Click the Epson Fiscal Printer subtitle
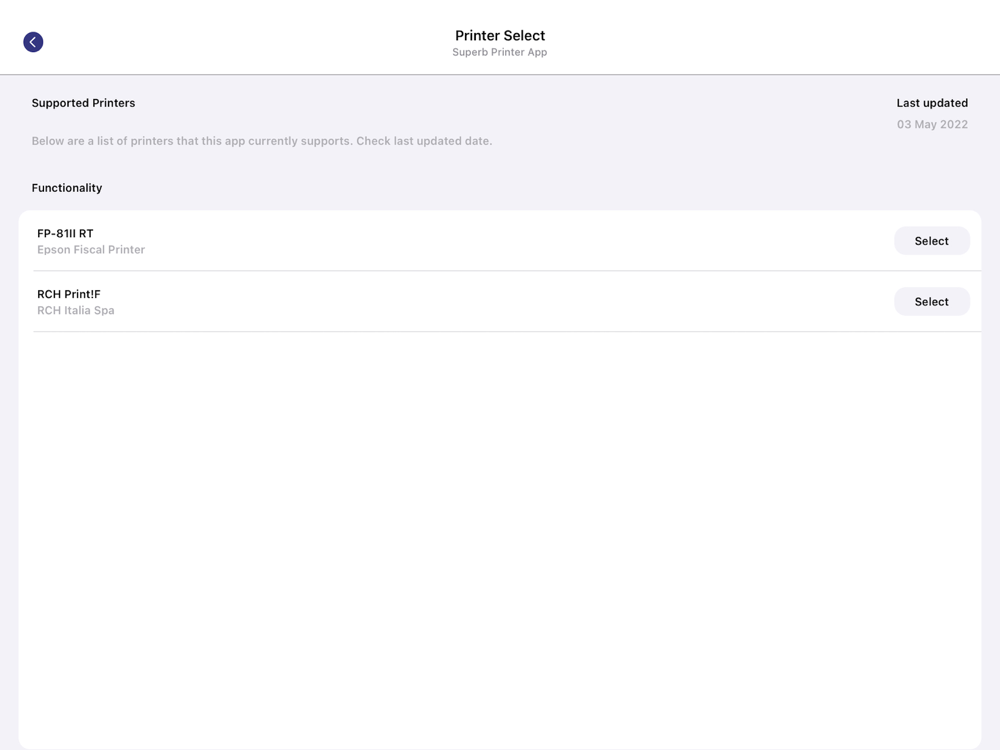 (x=91, y=250)
